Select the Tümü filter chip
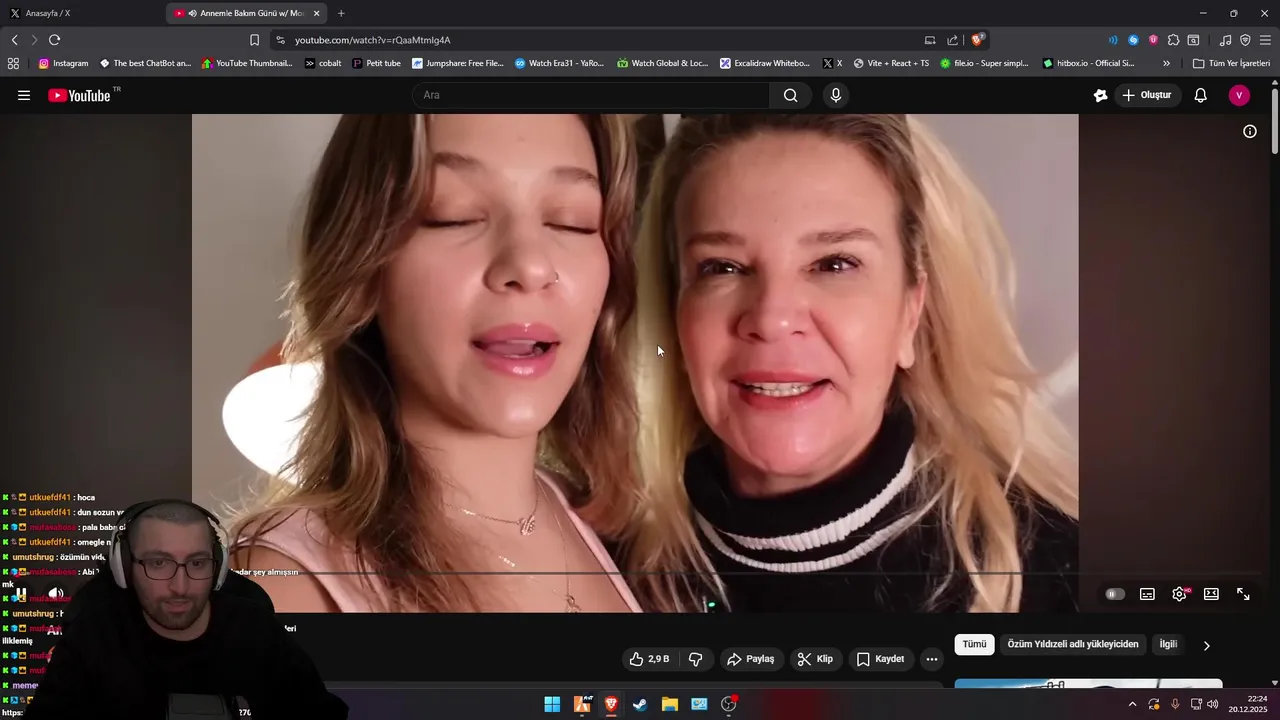1280x720 pixels. 975,645
